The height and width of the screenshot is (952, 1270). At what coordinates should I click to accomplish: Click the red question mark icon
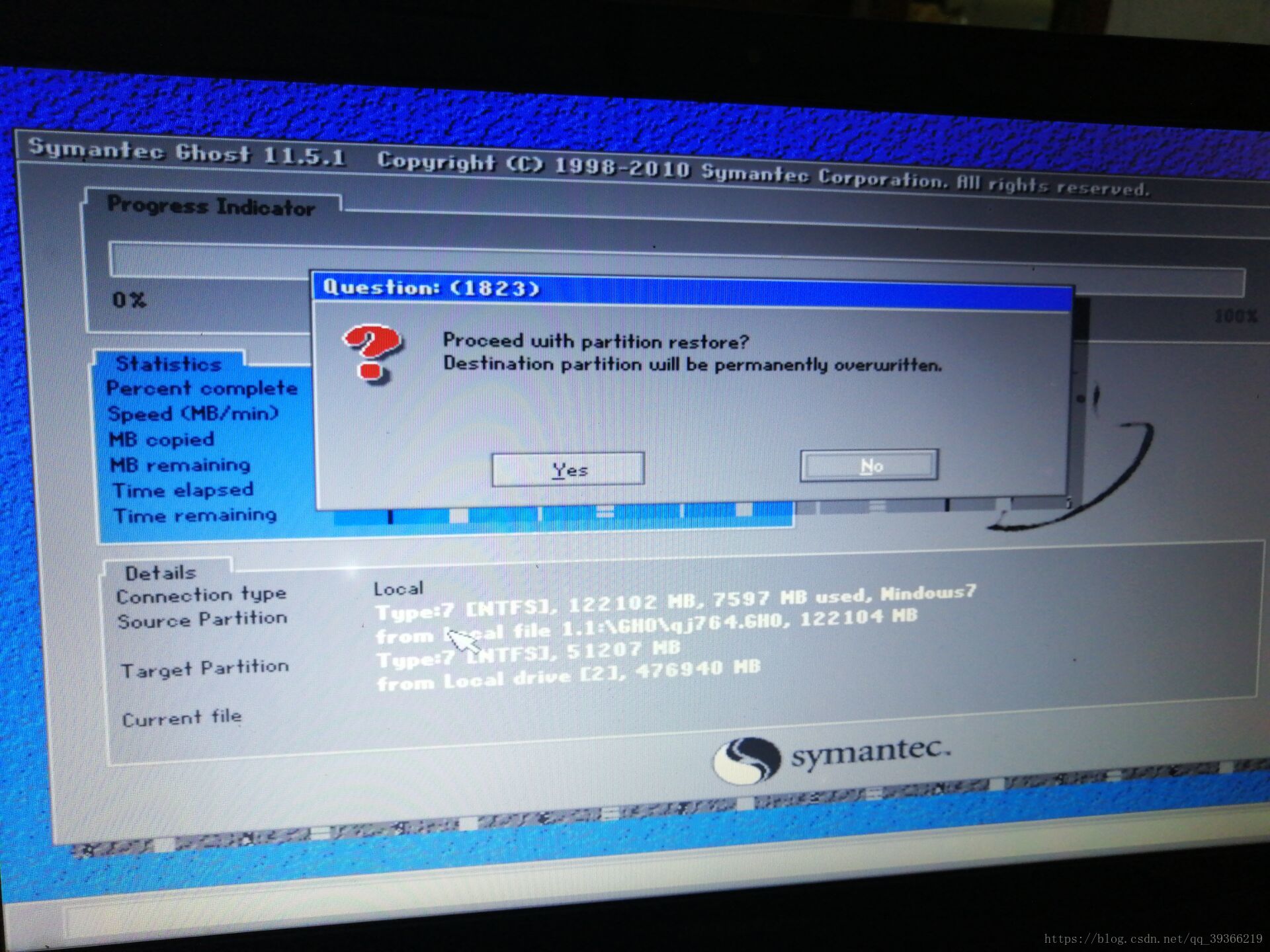[x=371, y=354]
